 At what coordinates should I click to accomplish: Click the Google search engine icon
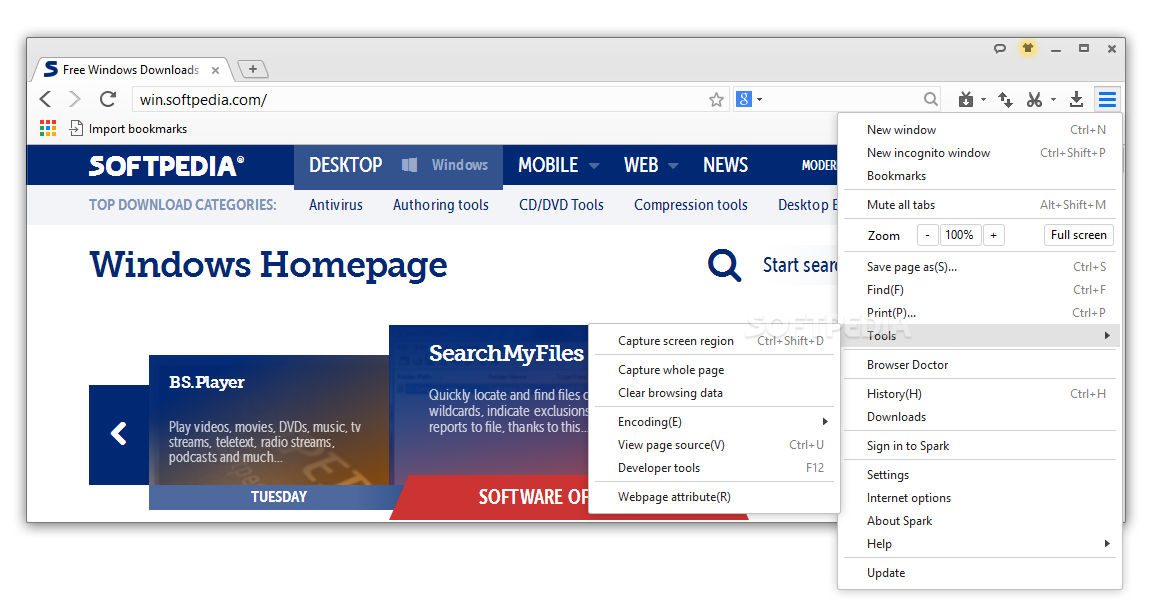744,99
